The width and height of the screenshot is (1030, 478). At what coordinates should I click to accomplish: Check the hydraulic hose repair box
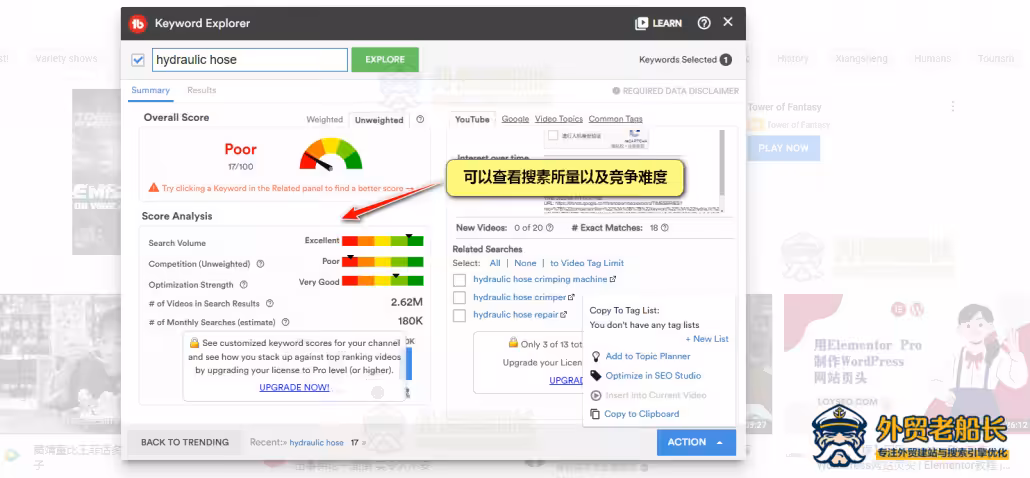[x=460, y=315]
